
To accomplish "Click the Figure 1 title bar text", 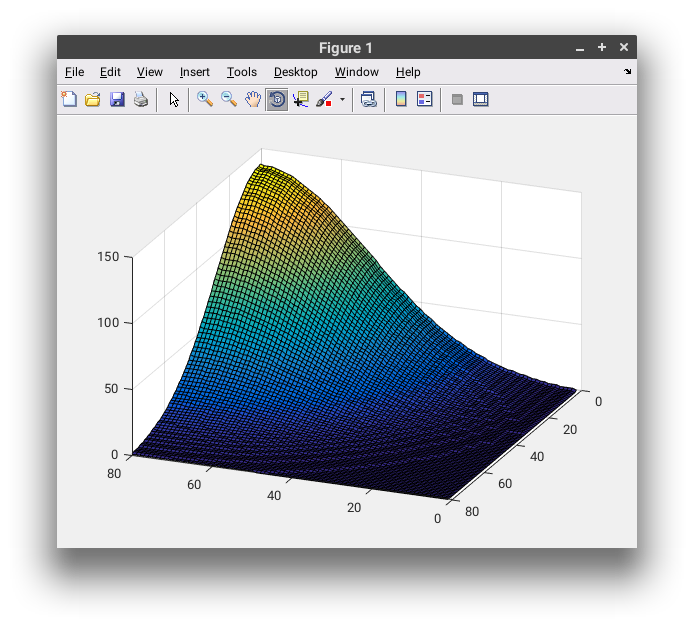I will tap(346, 48).
